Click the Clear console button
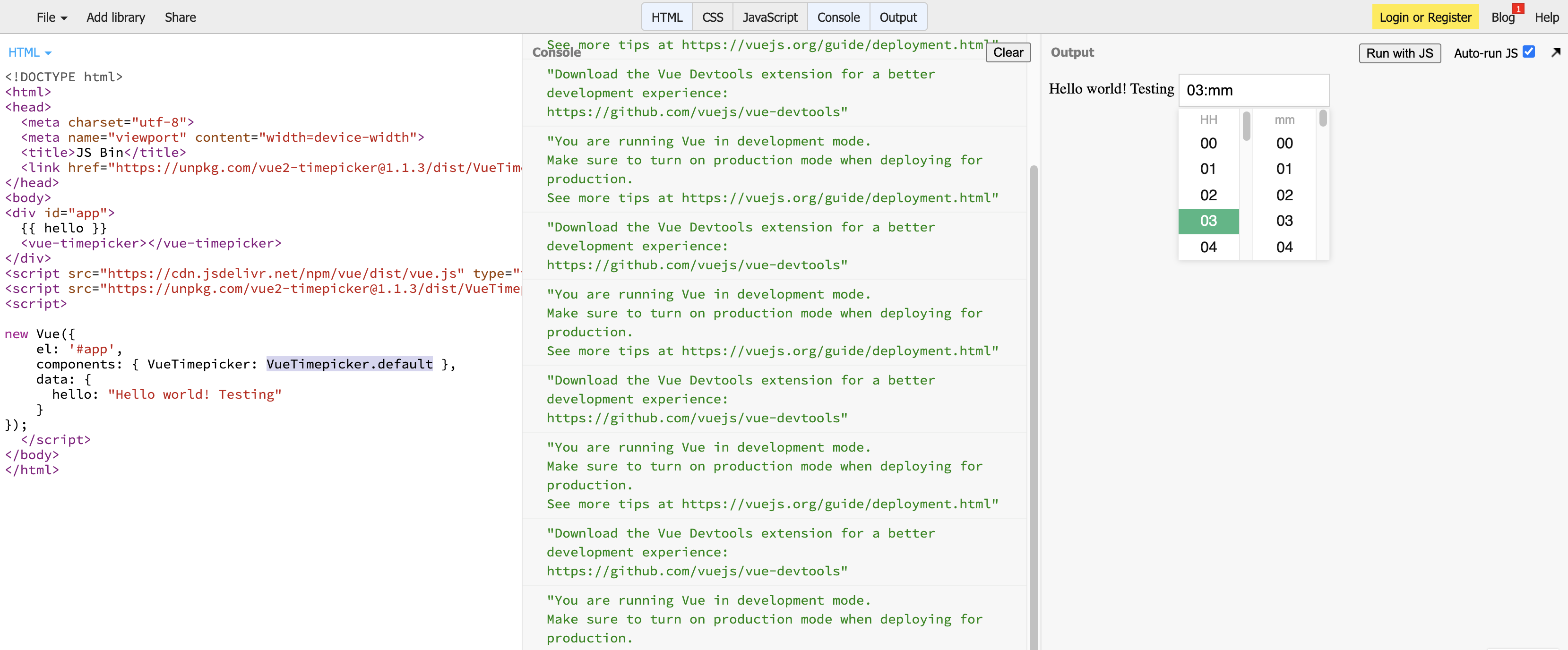 click(x=1008, y=52)
